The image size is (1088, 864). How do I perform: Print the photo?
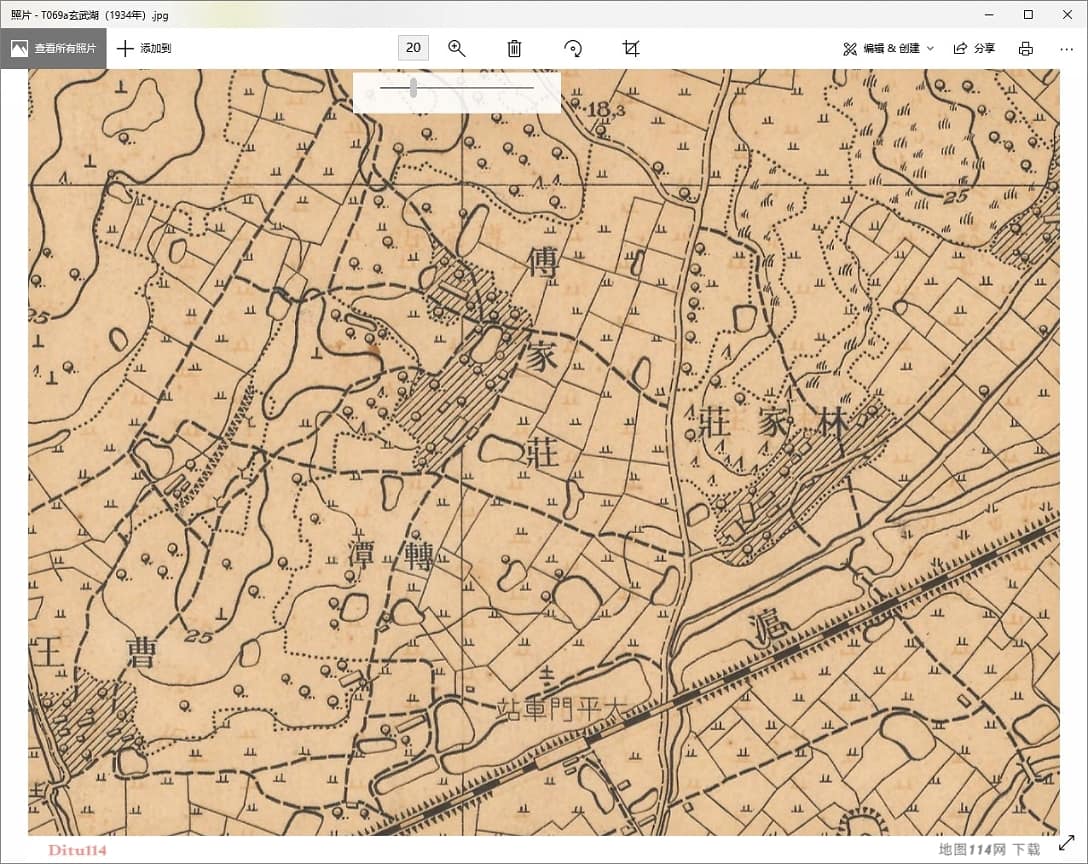click(1025, 48)
